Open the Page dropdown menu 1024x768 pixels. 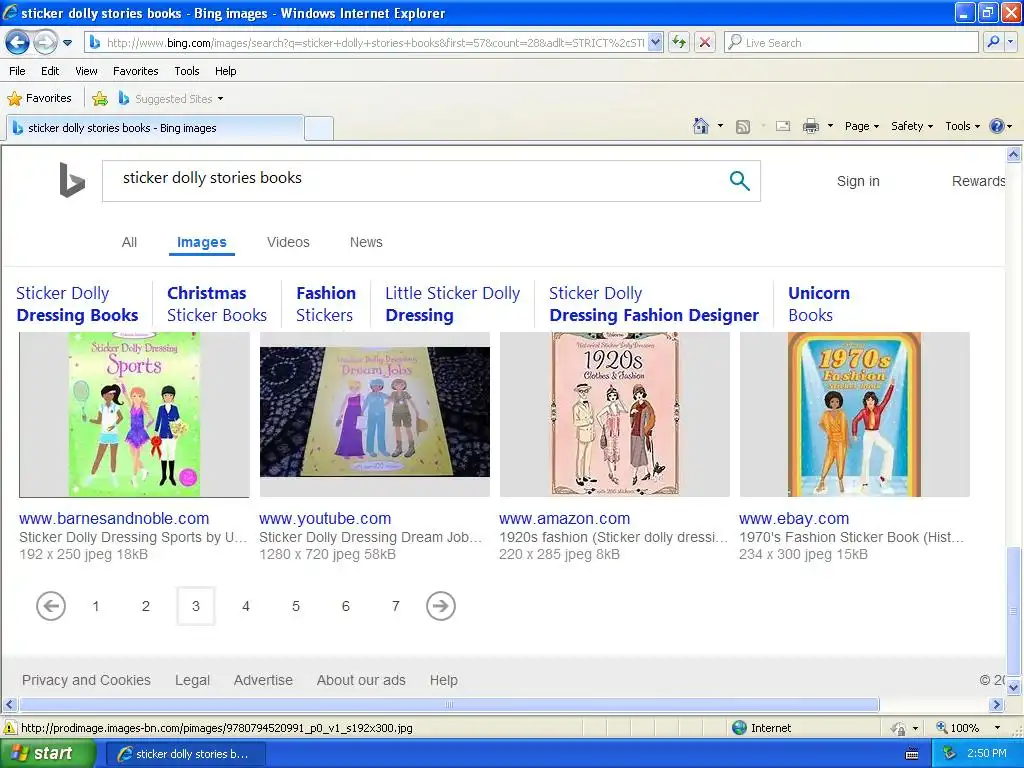coord(861,126)
